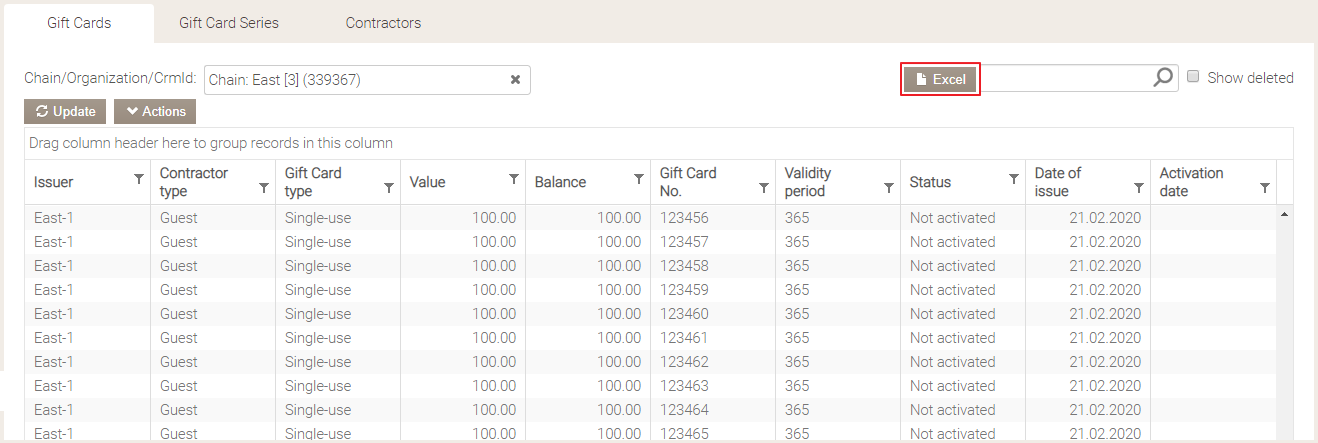Image resolution: width=1318 pixels, height=443 pixels.
Task: Open the Balance column filter
Action: [x=639, y=179]
